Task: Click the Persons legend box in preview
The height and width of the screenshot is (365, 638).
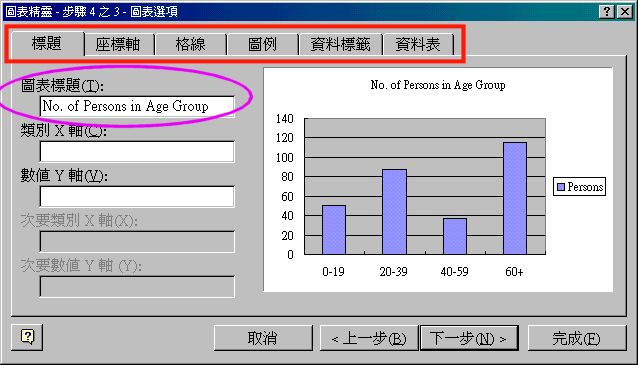Action: point(579,187)
